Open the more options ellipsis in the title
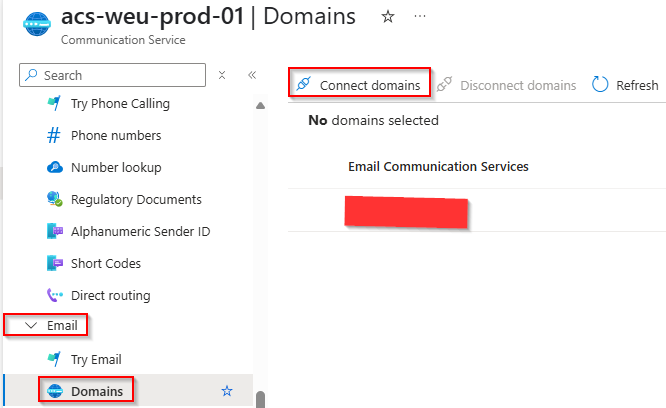666x408 pixels. (420, 17)
